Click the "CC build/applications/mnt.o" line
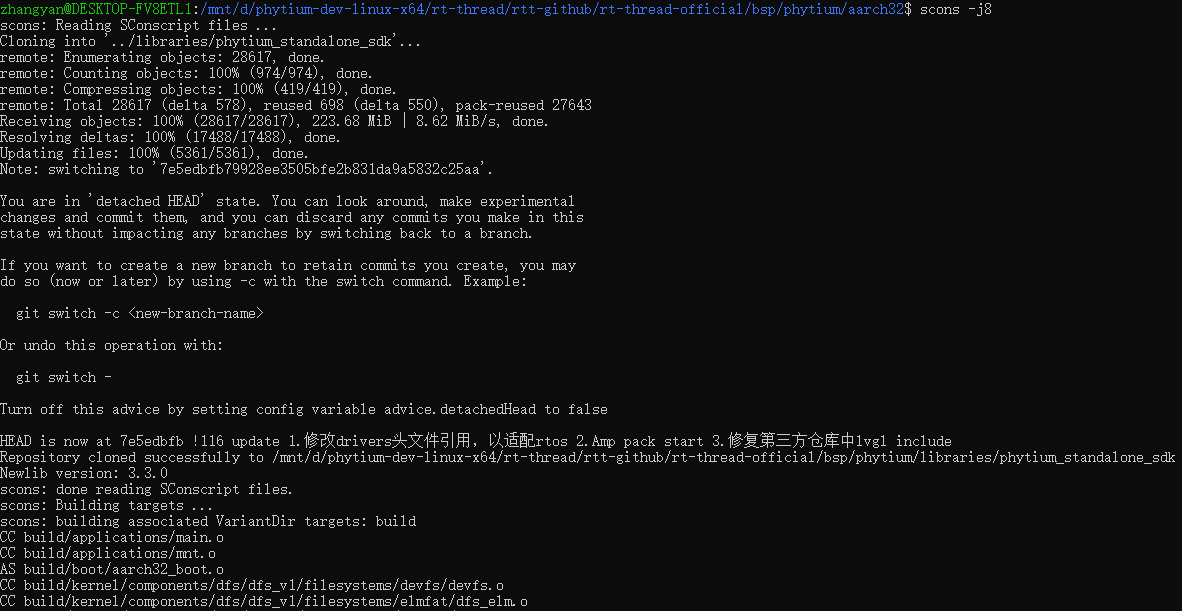The width and height of the screenshot is (1182, 611). pyautogui.click(x=108, y=553)
